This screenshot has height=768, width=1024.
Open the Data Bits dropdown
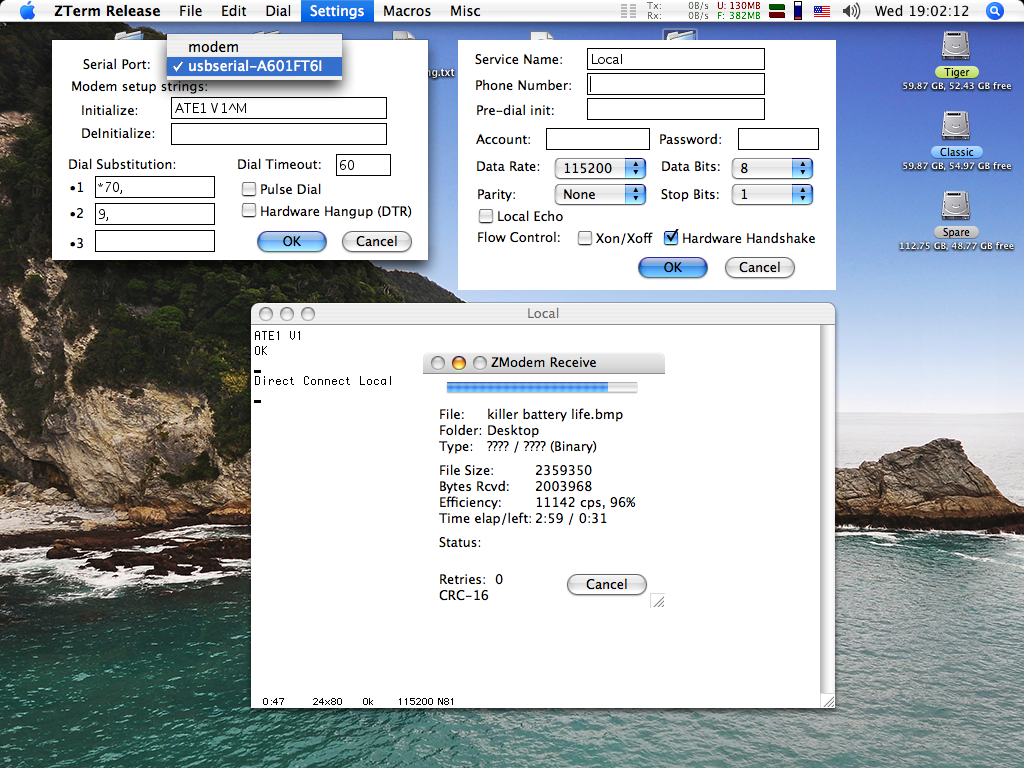(x=772, y=168)
